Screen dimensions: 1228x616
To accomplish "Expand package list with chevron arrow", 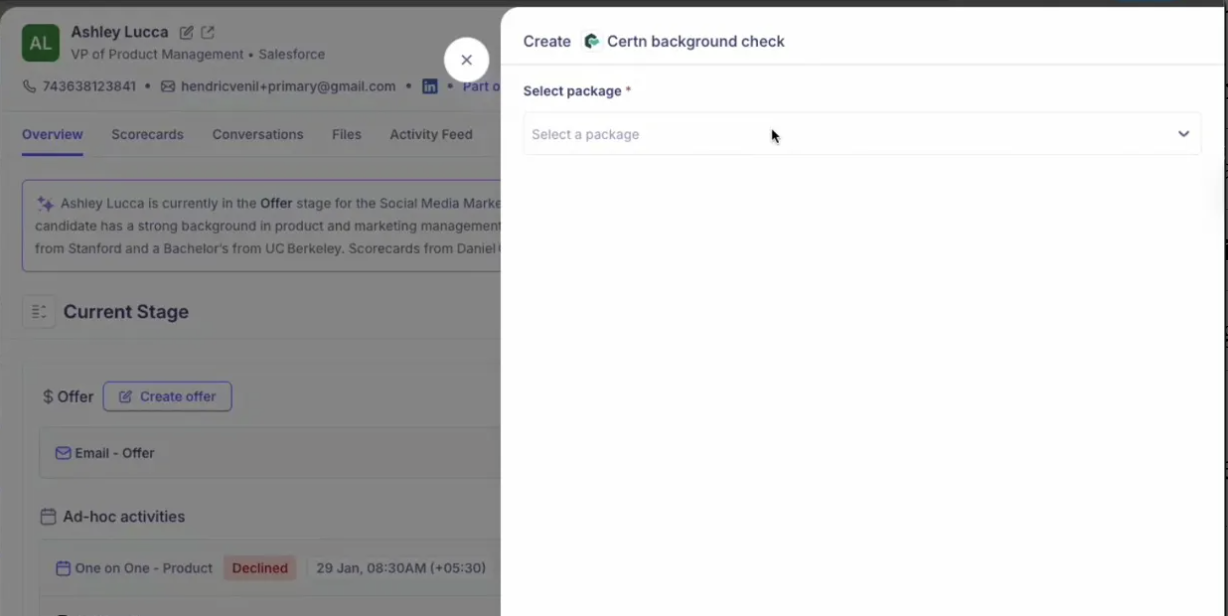I will (x=1183, y=134).
